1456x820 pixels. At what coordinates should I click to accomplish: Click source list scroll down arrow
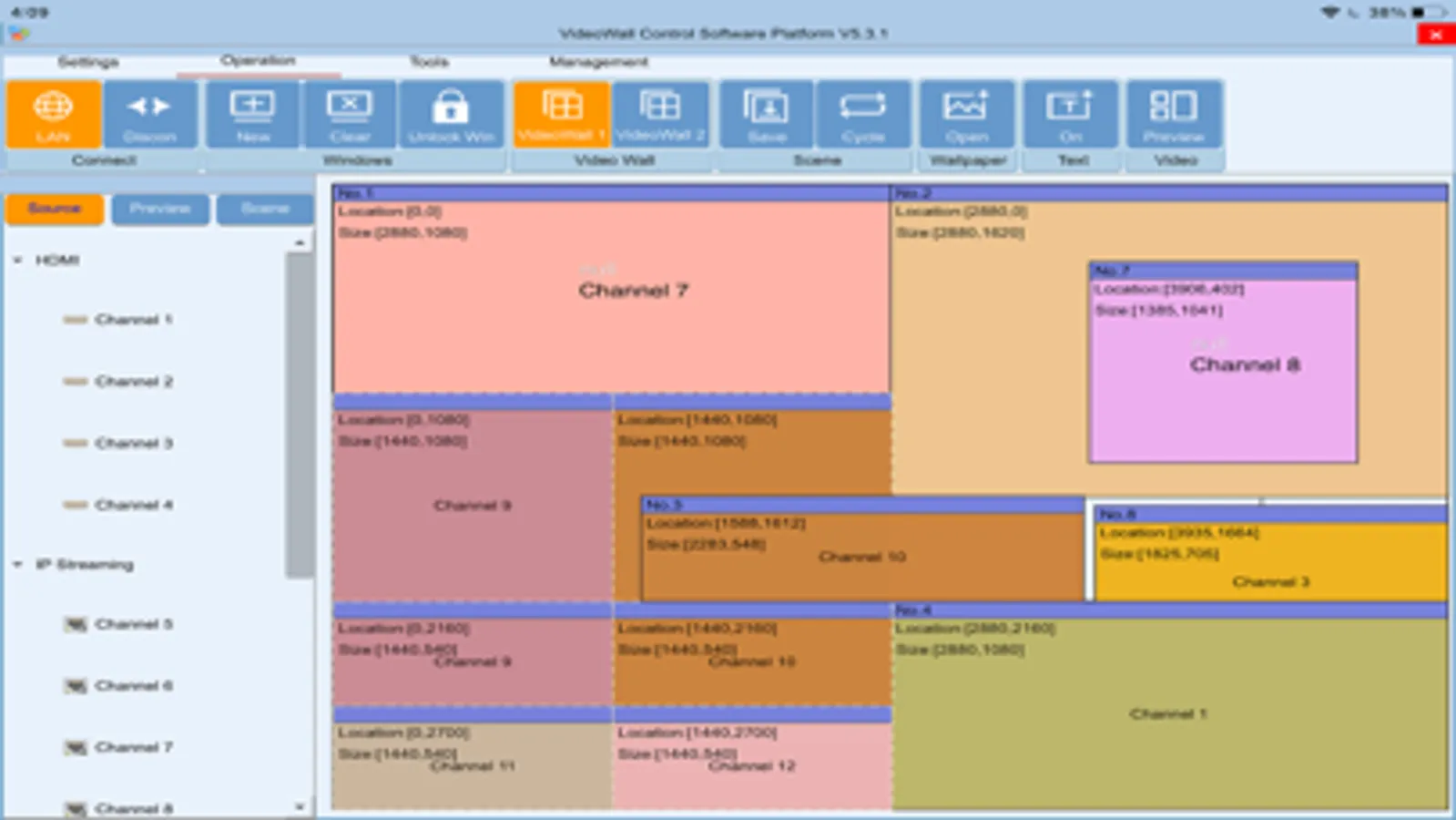click(x=300, y=806)
